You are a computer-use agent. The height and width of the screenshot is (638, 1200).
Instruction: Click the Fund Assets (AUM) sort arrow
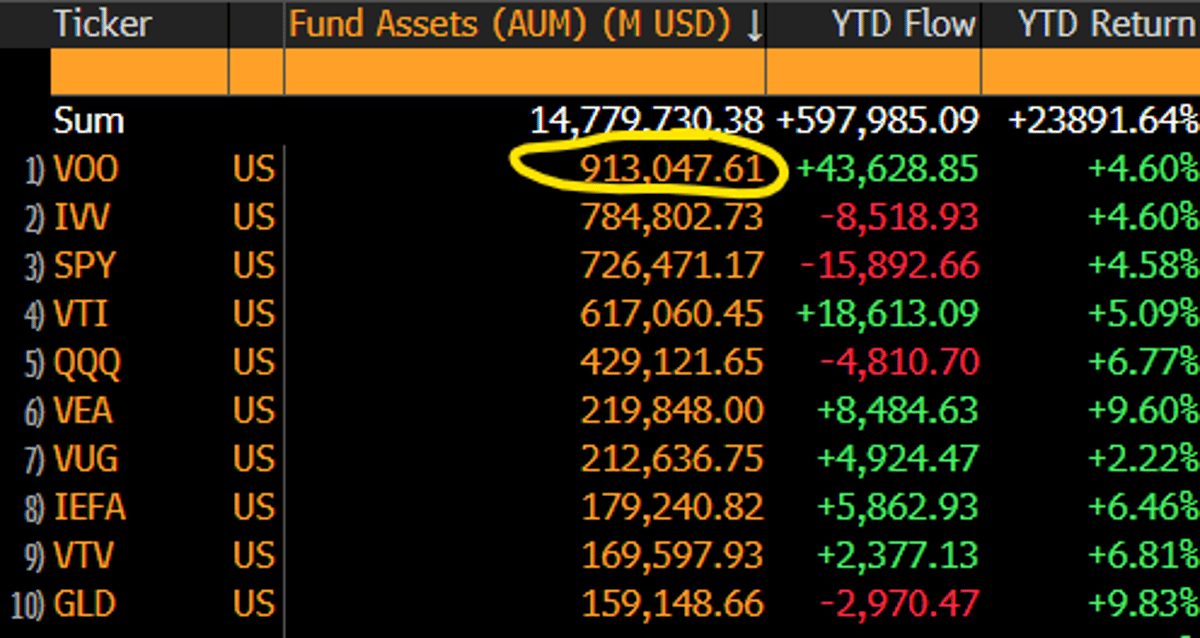755,24
